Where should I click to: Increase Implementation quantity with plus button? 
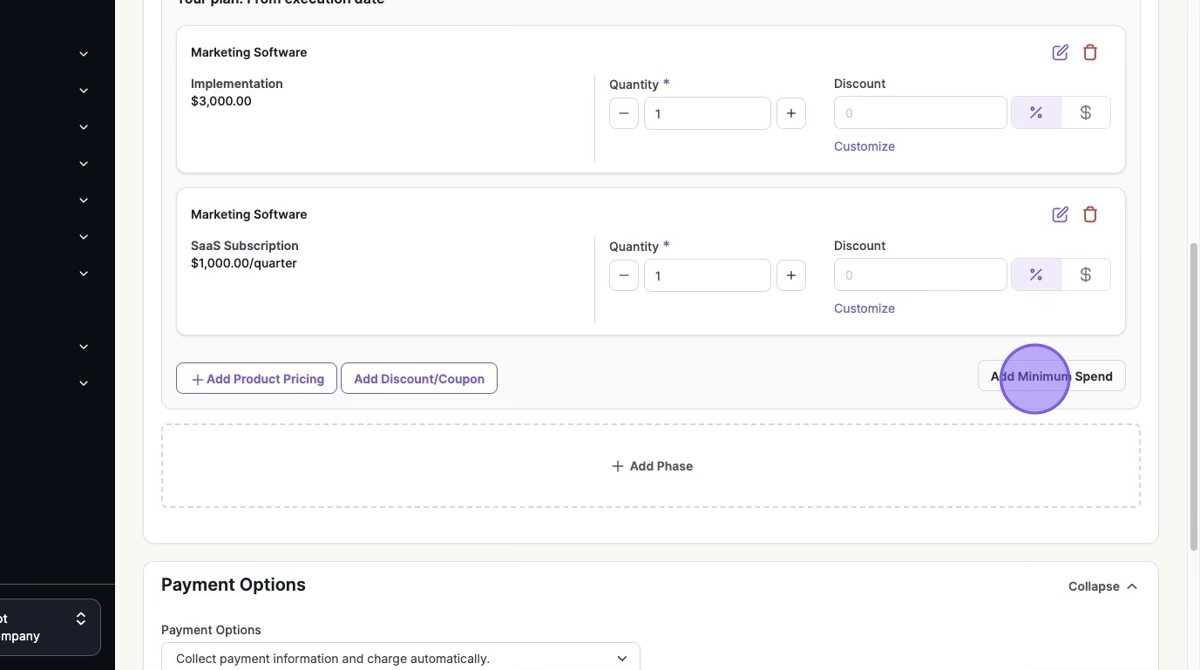pyautogui.click(x=790, y=113)
